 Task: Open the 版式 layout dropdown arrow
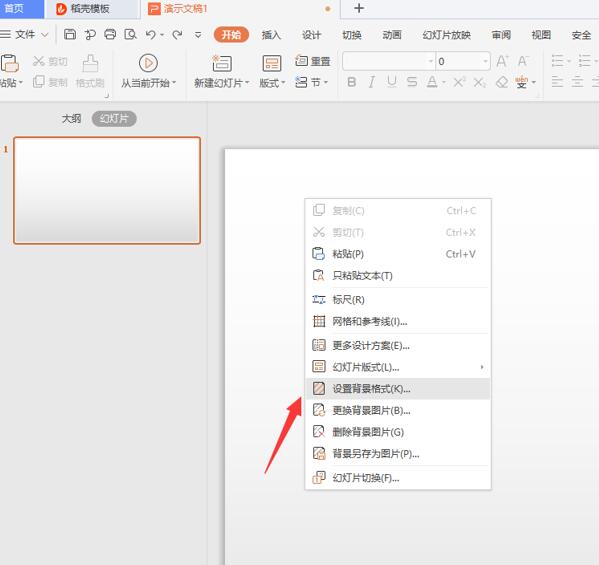[x=283, y=82]
